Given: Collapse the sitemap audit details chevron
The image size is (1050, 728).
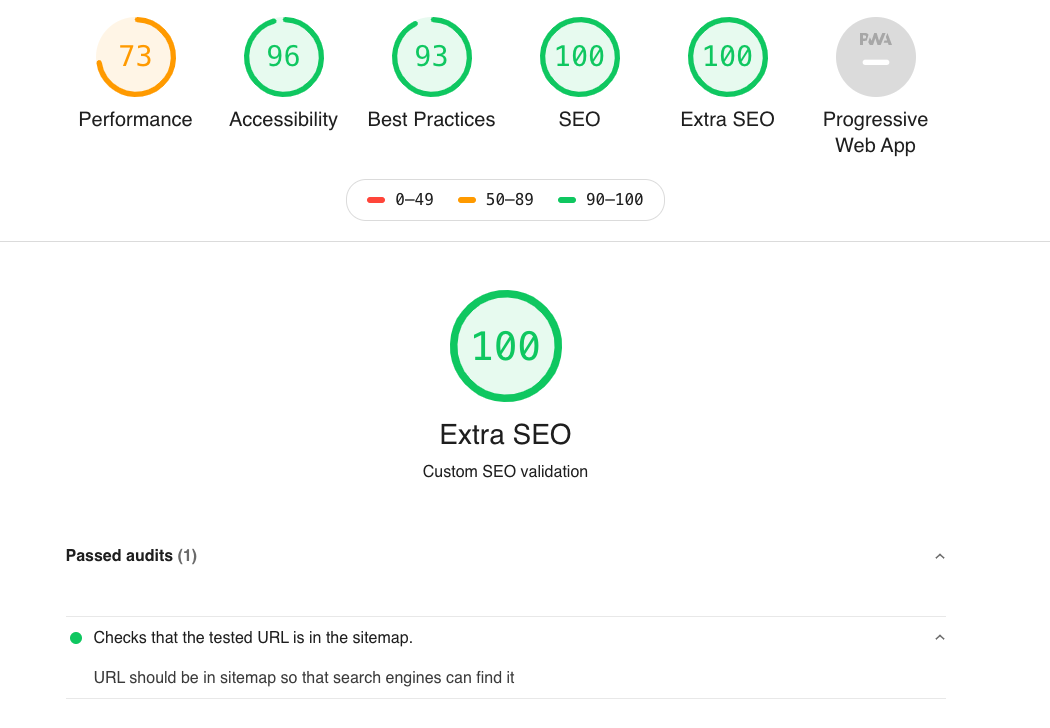Looking at the screenshot, I should click(939, 638).
